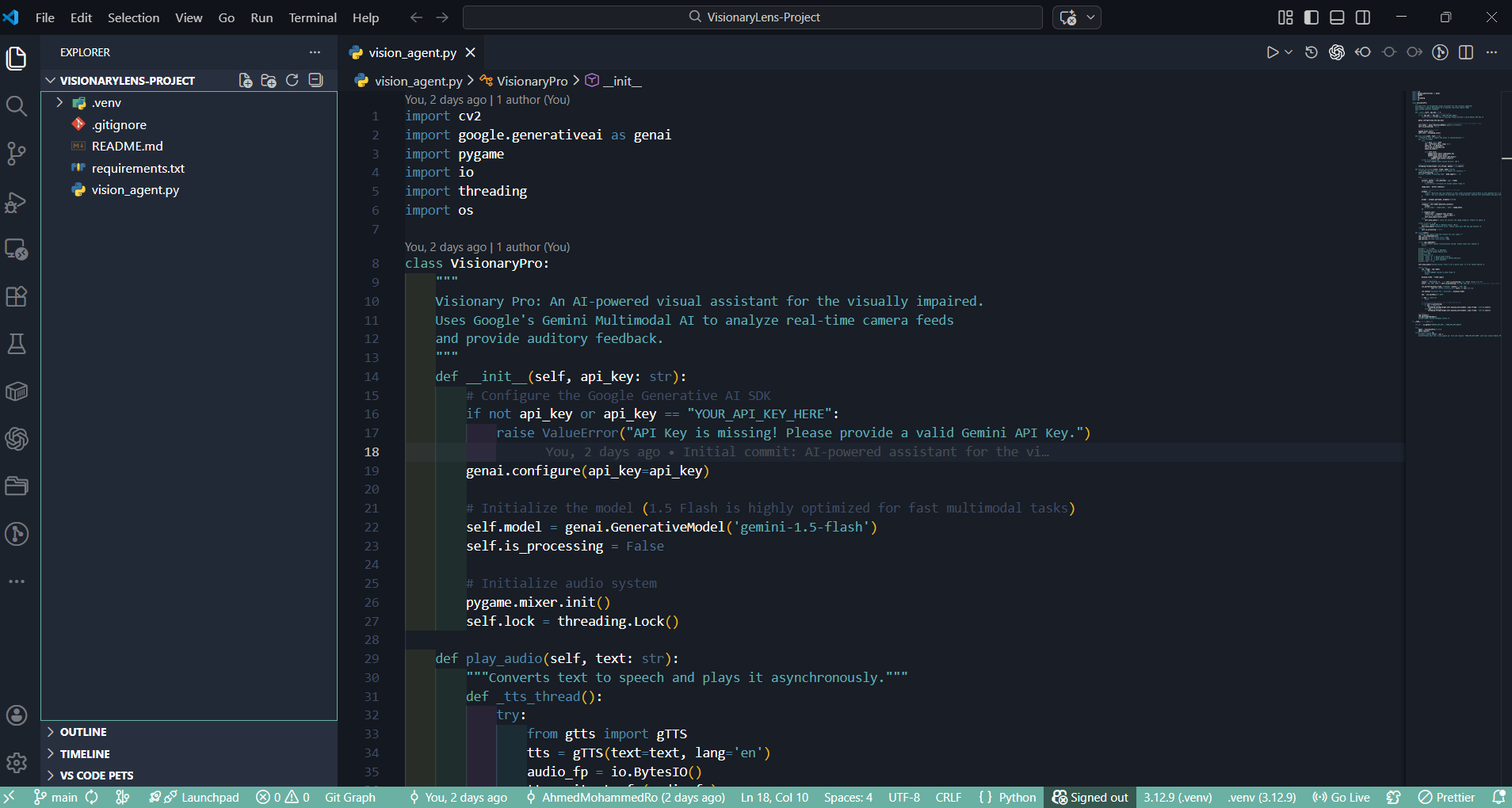Click the code minimap overview
Viewport: 1512px width, 808px height.
pos(1454,214)
